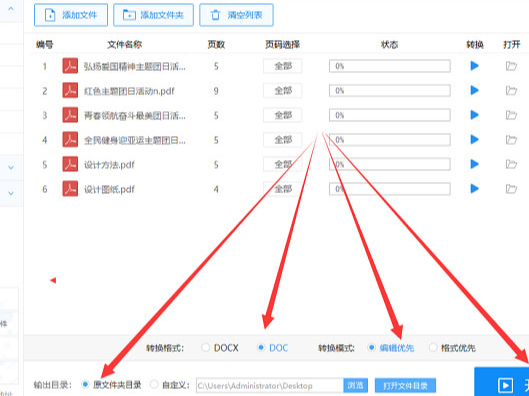
Task: Click the 打开文件目录 button
Action: (x=405, y=385)
